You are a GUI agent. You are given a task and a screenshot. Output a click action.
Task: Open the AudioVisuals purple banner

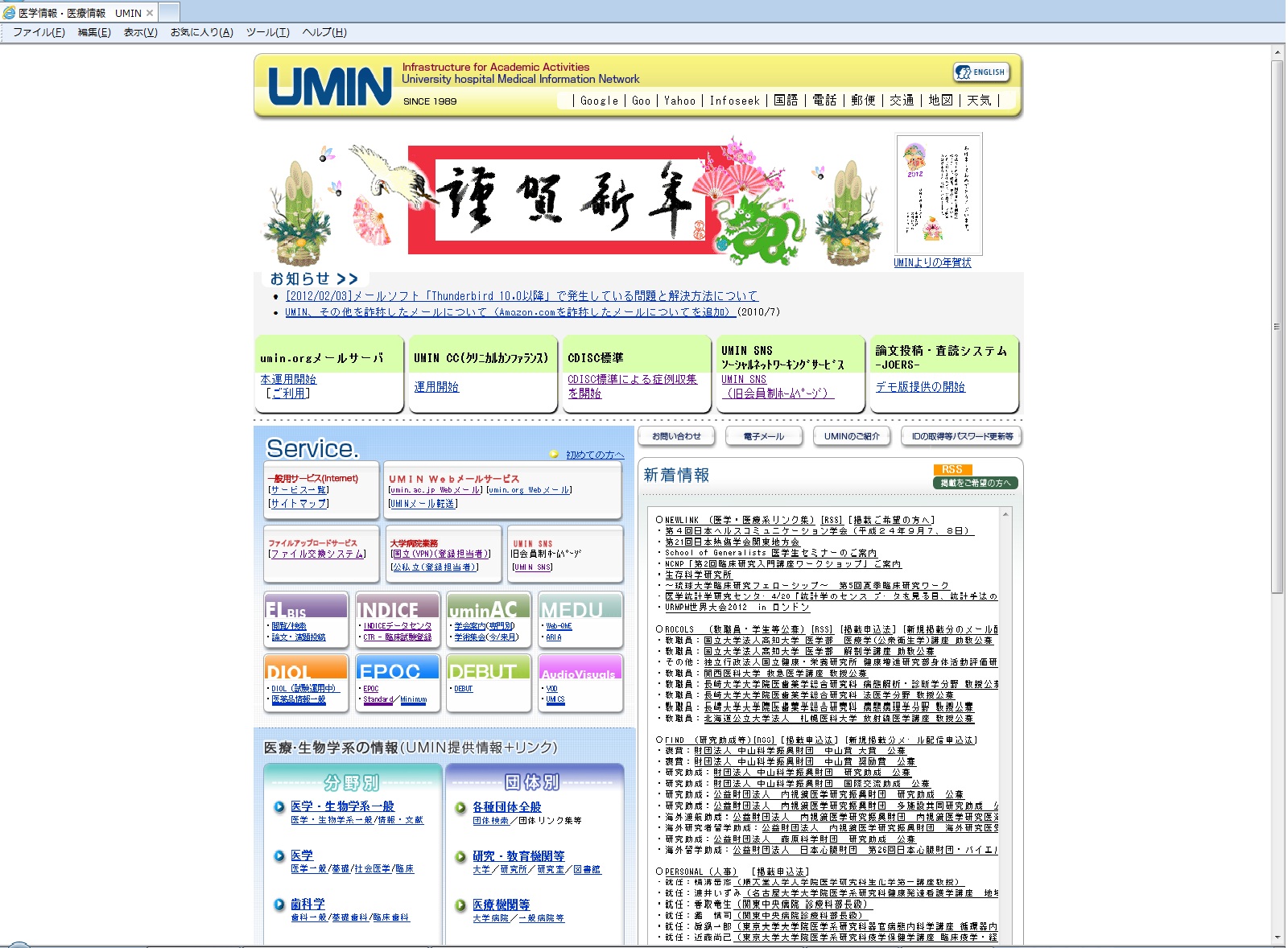click(x=580, y=667)
